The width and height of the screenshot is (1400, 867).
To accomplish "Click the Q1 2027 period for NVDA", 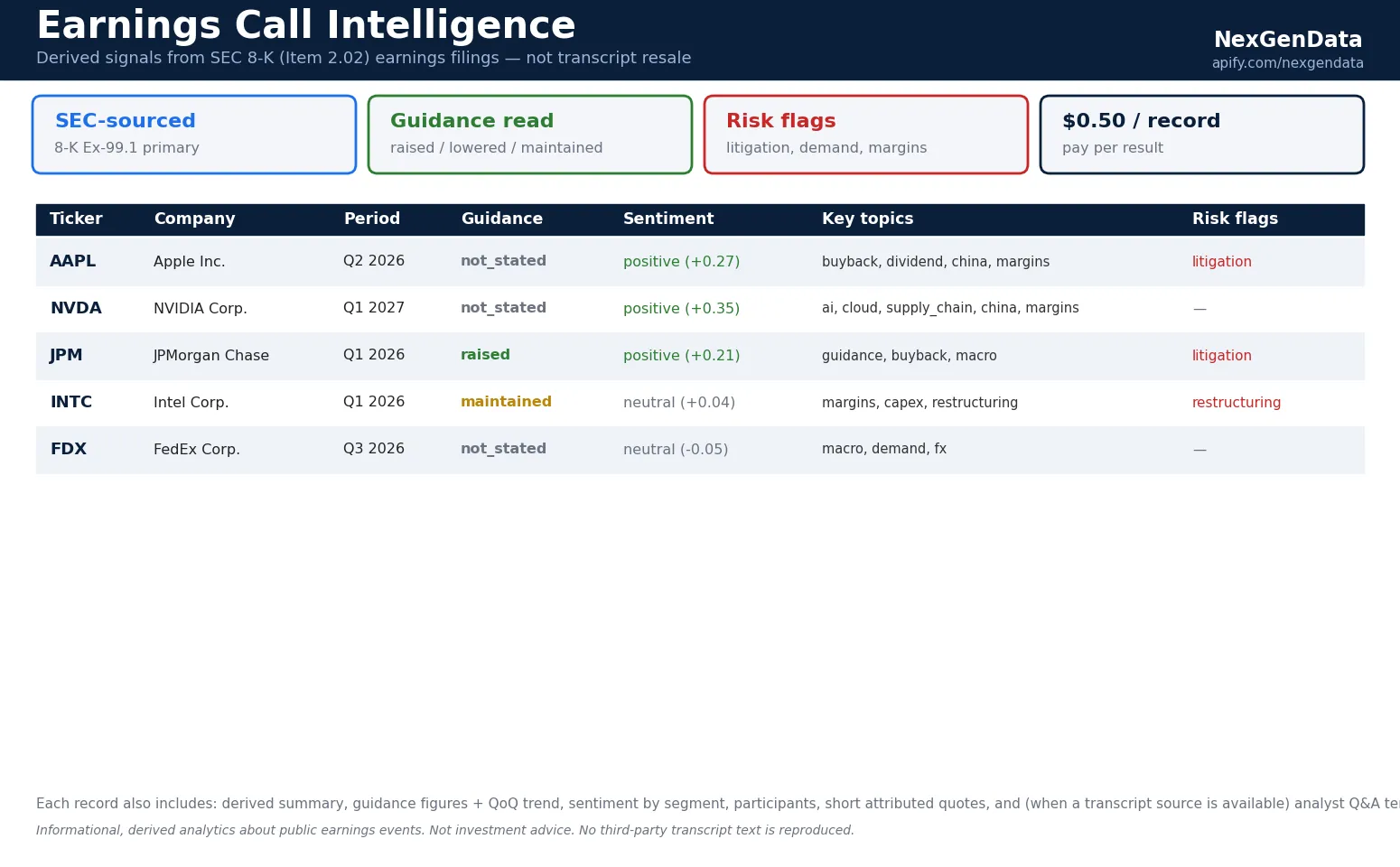I will tap(374, 308).
